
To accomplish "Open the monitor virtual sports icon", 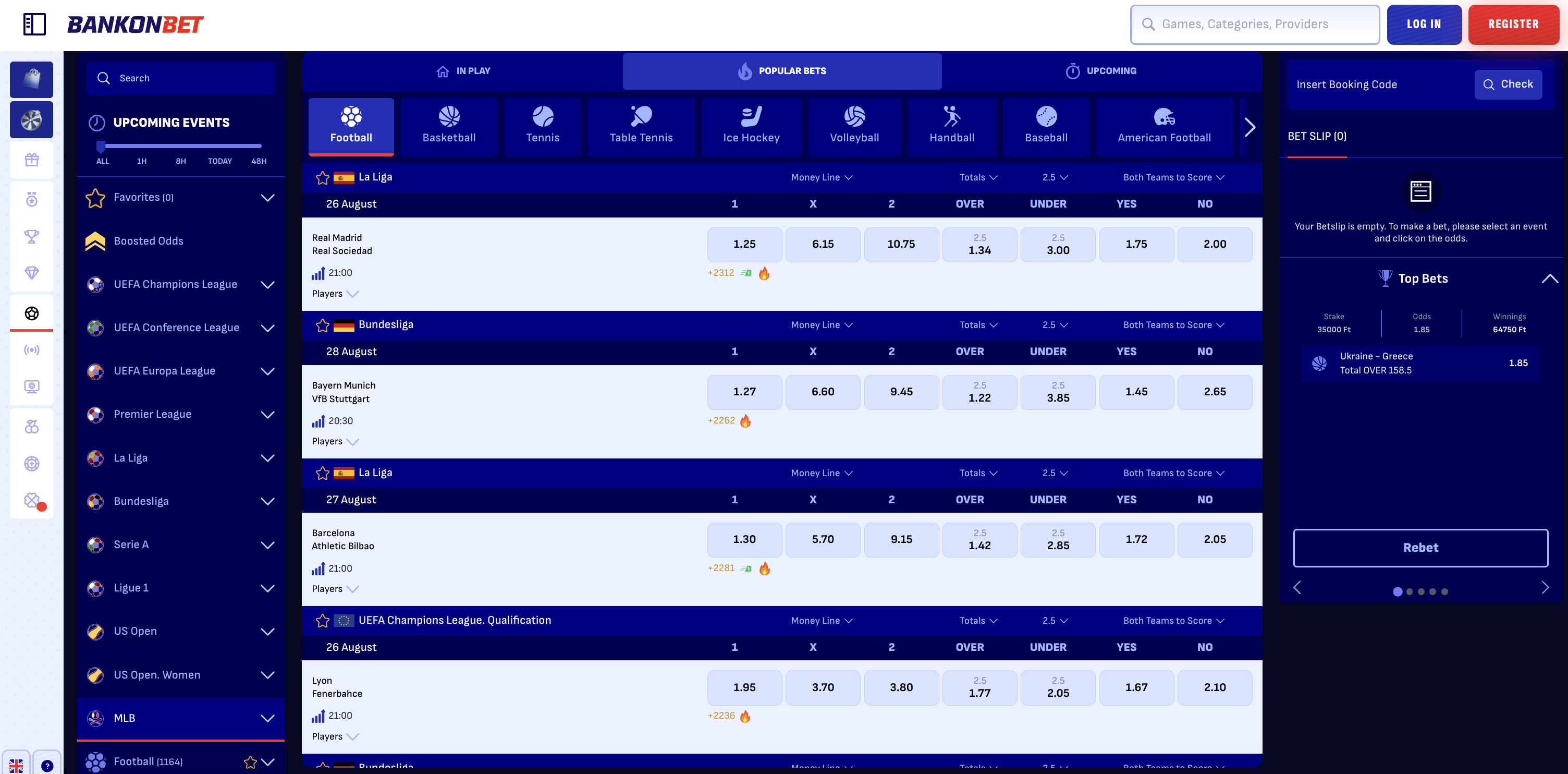I will click(x=32, y=386).
